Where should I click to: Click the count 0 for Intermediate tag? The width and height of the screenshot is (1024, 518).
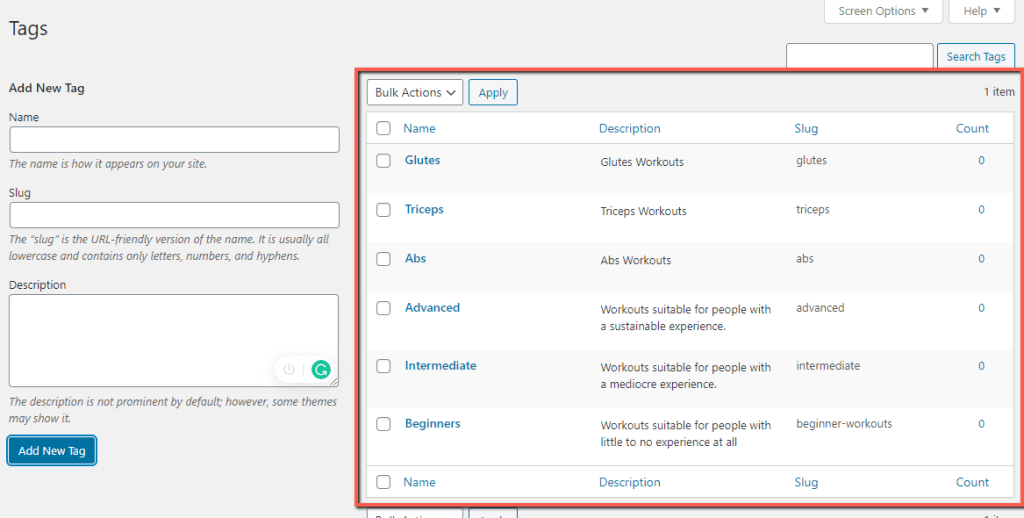981,366
